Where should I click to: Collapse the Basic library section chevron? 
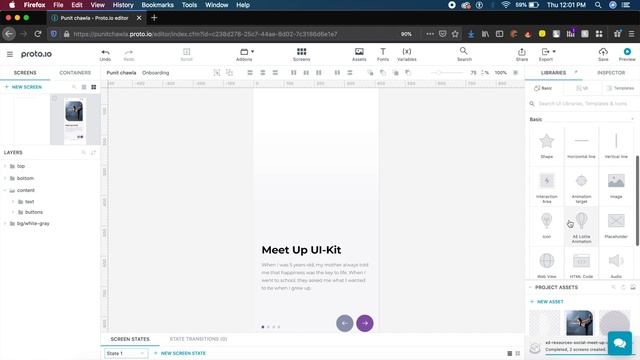tap(632, 119)
